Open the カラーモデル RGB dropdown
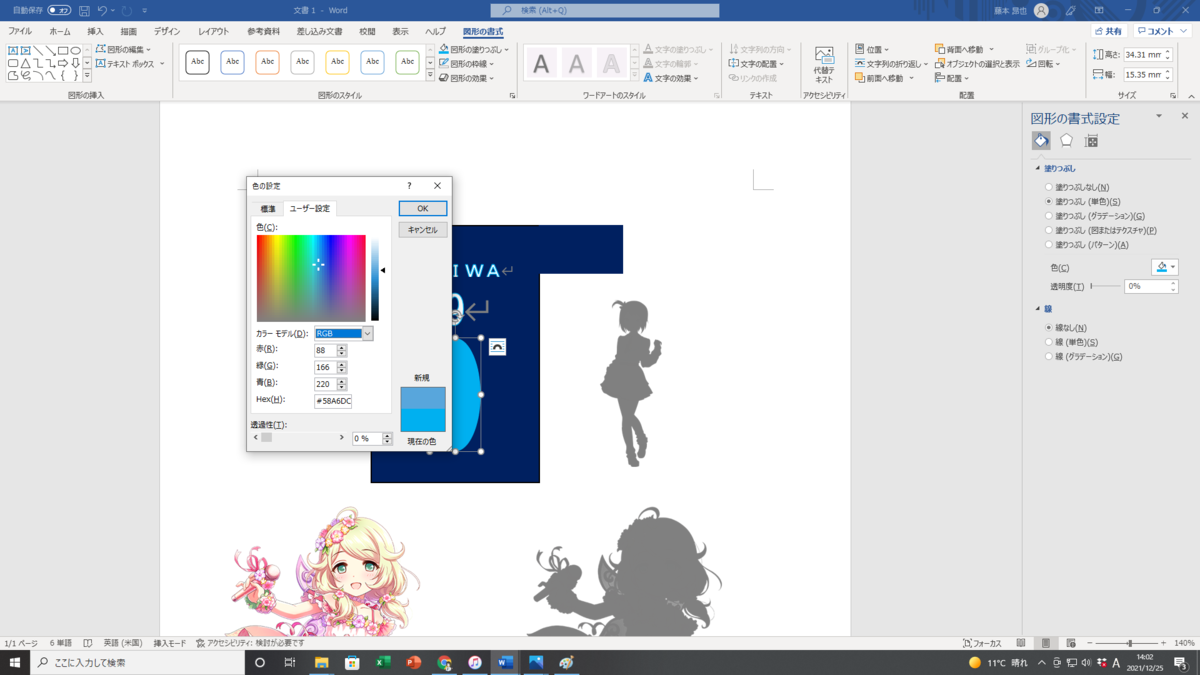 tap(343, 334)
